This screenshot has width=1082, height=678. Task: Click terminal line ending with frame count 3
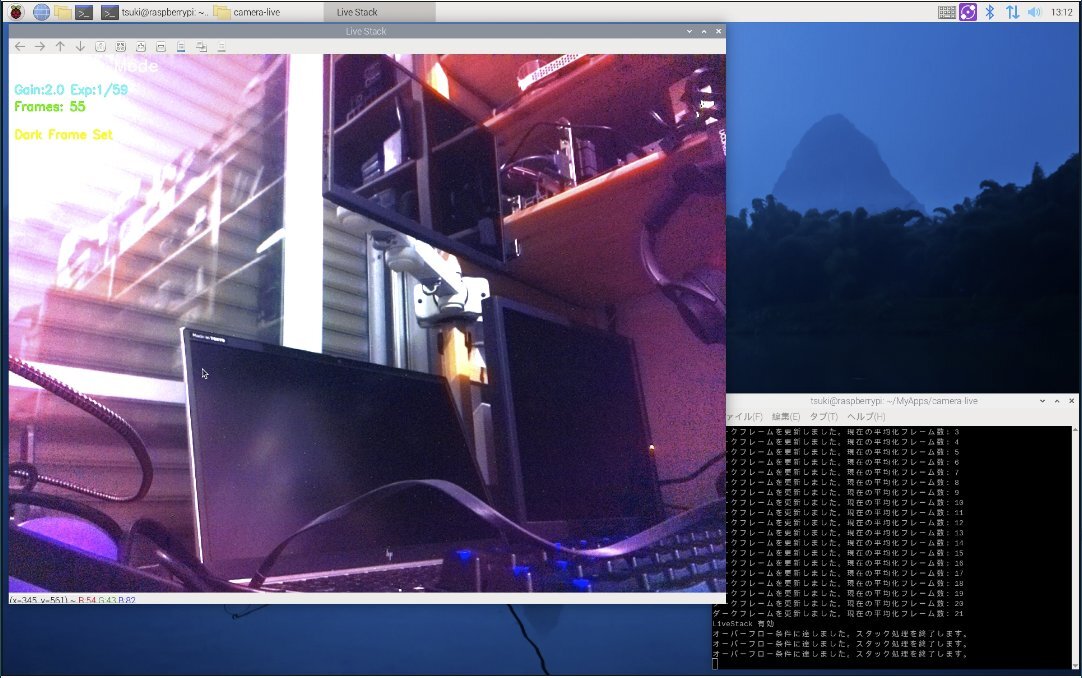coord(843,432)
